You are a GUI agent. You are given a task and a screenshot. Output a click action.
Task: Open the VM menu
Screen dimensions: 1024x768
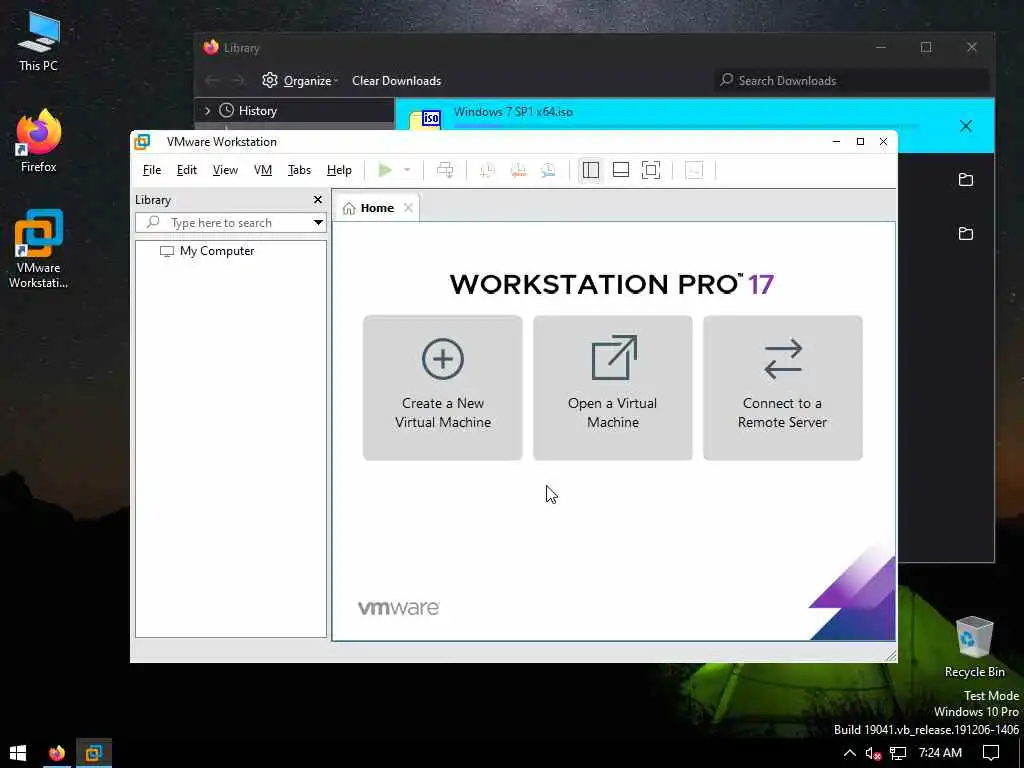click(x=263, y=170)
